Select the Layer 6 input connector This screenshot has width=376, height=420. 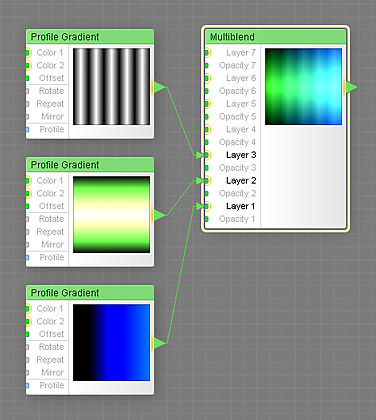point(207,78)
